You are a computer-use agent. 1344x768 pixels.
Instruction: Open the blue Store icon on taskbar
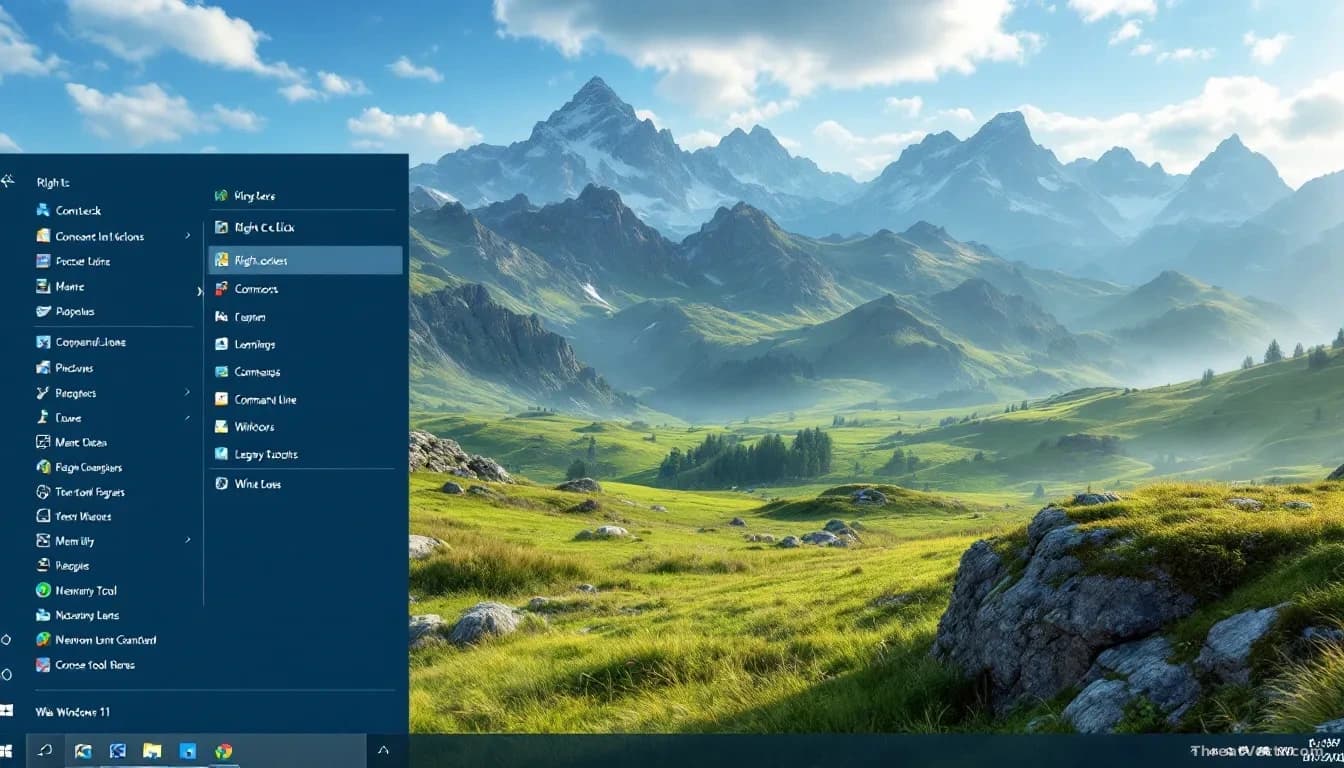tap(188, 751)
